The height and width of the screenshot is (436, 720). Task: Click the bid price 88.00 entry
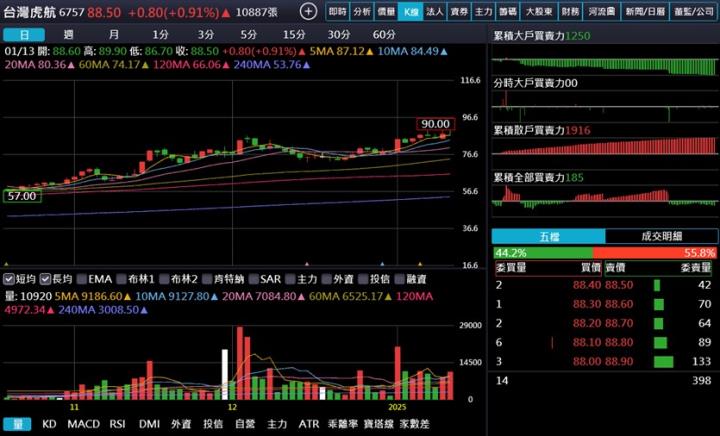586,362
